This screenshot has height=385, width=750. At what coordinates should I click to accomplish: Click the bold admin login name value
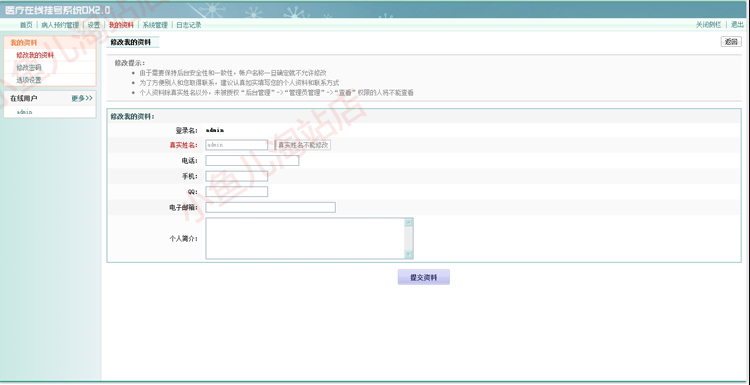[x=215, y=130]
